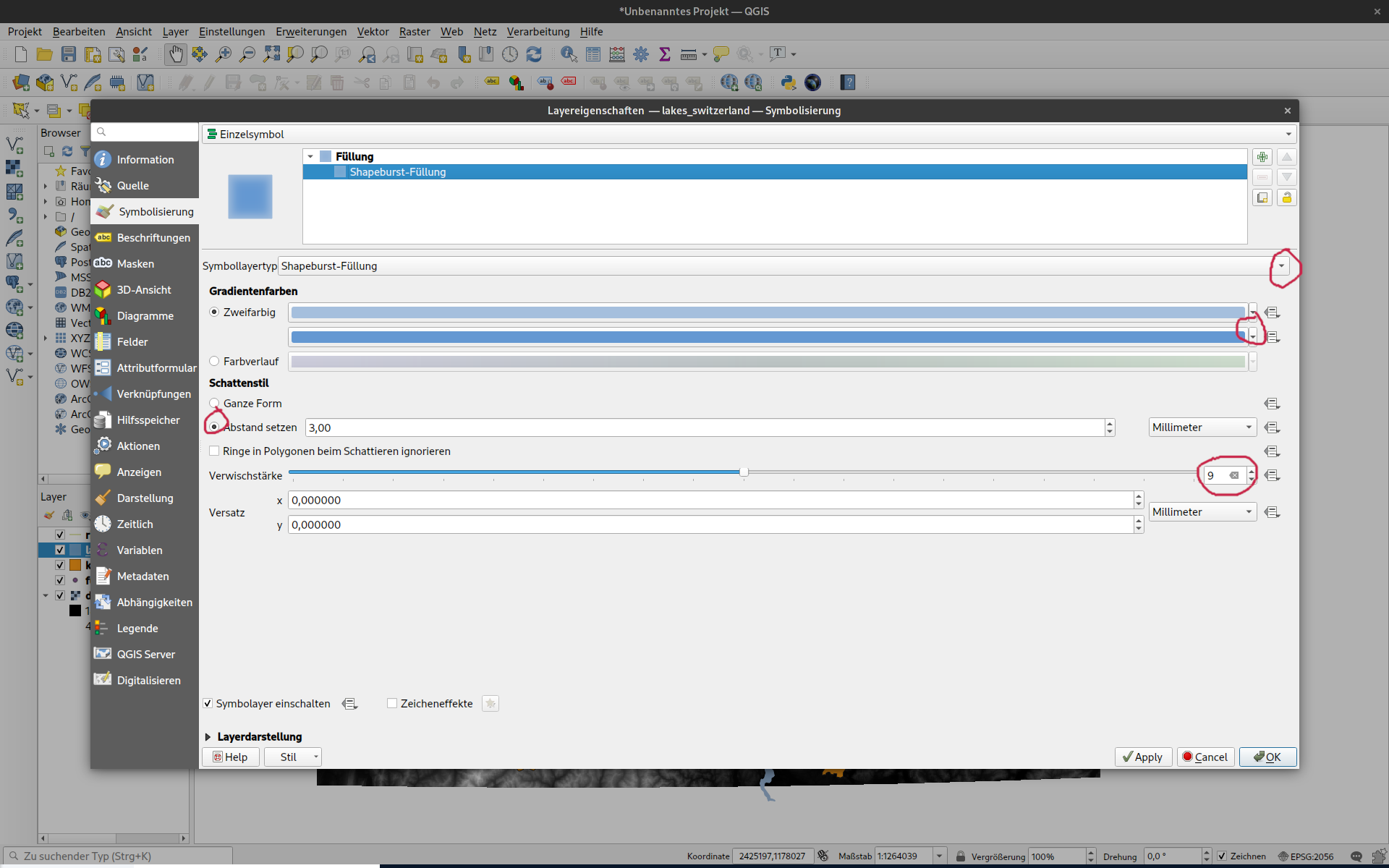Click the Apply button
Image resolution: width=1389 pixels, height=868 pixels.
(1142, 757)
